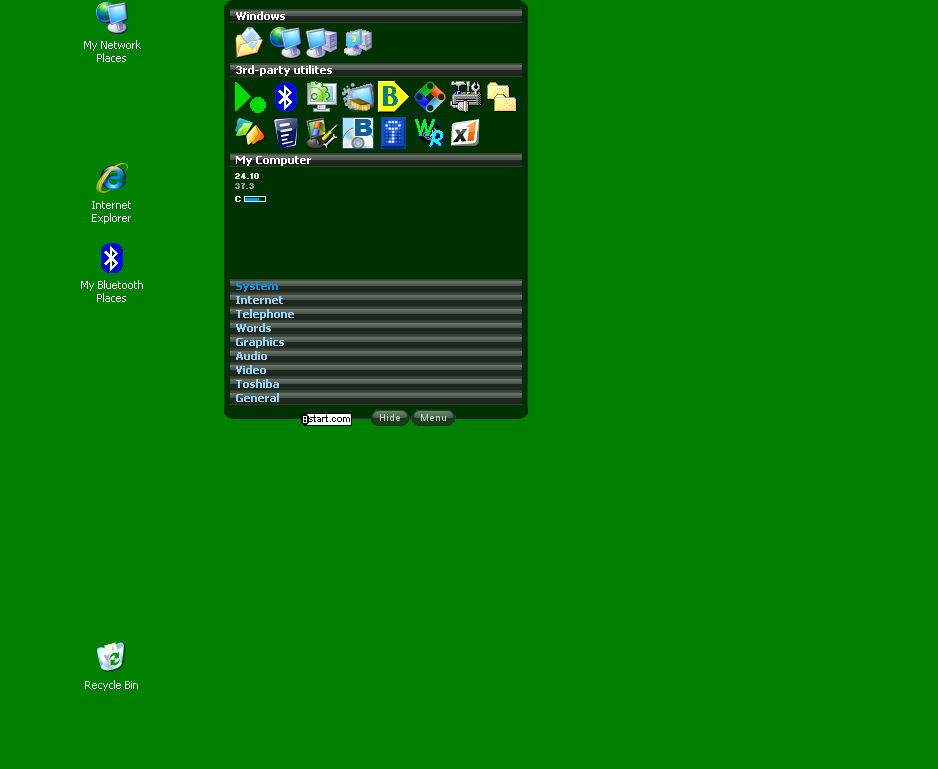Screen dimensions: 938x769
Task: Select the General category
Action: [376, 398]
